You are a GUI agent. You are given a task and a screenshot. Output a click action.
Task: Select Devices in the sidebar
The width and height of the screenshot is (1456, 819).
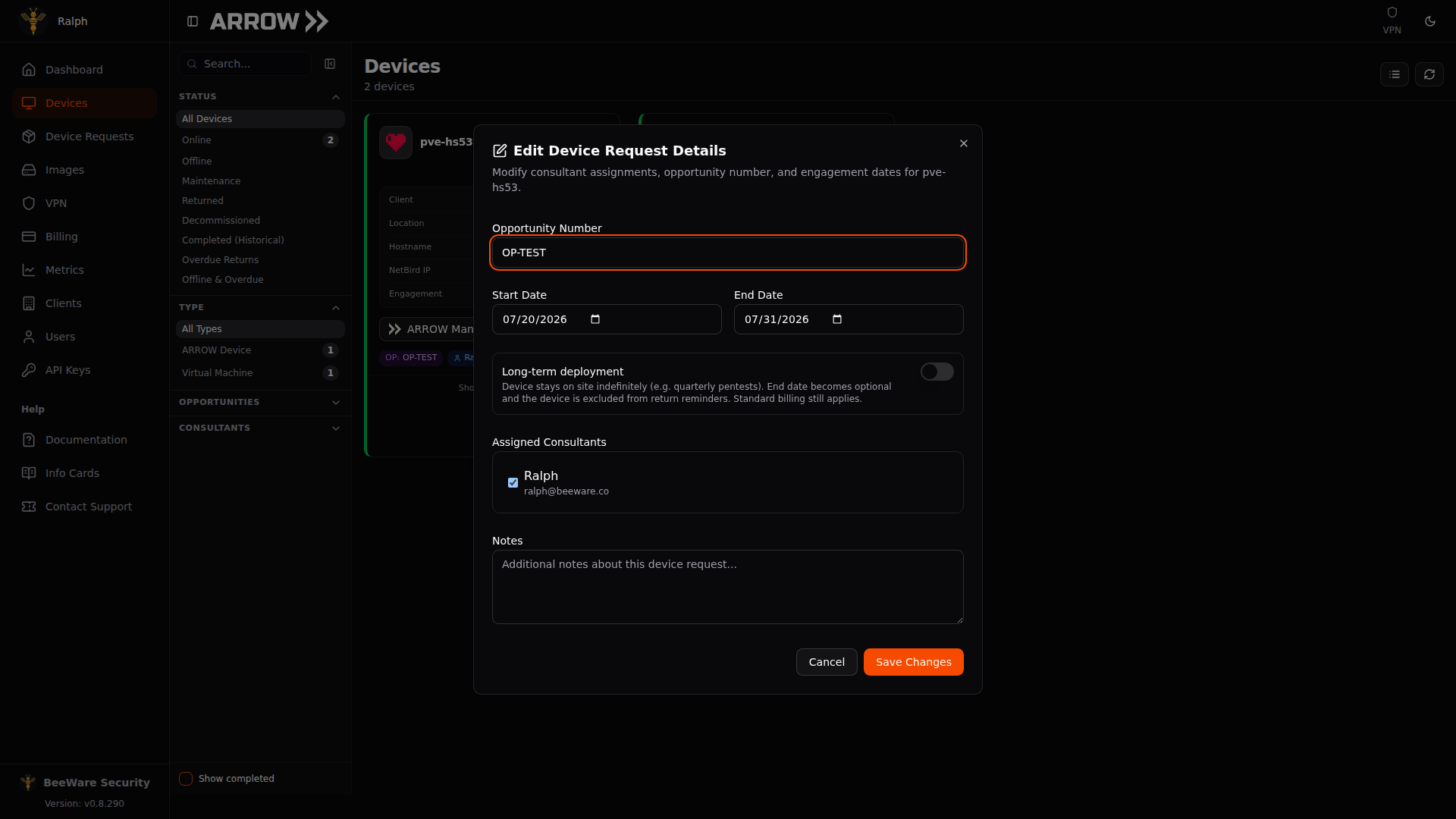tap(84, 103)
